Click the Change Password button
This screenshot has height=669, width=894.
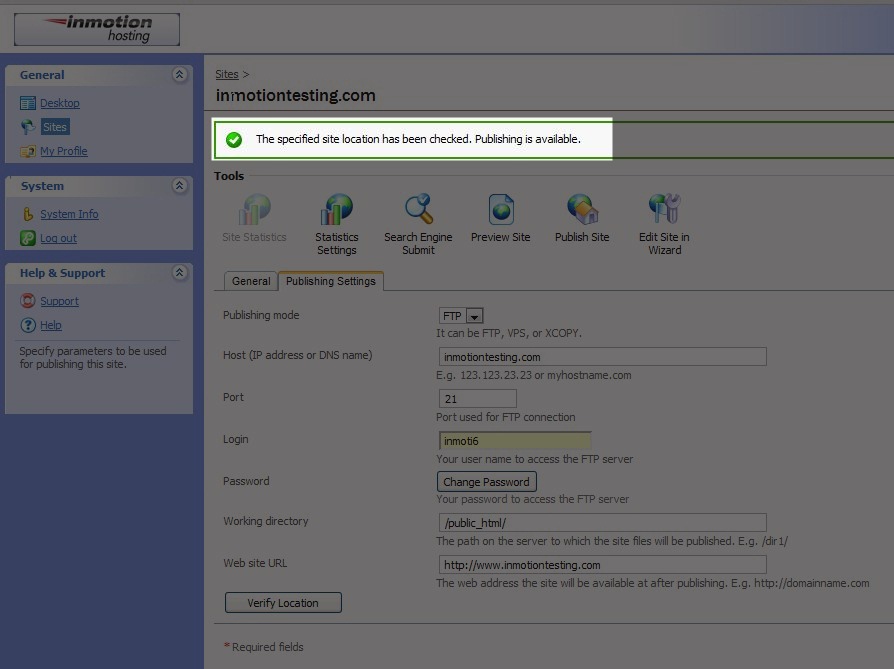click(486, 482)
